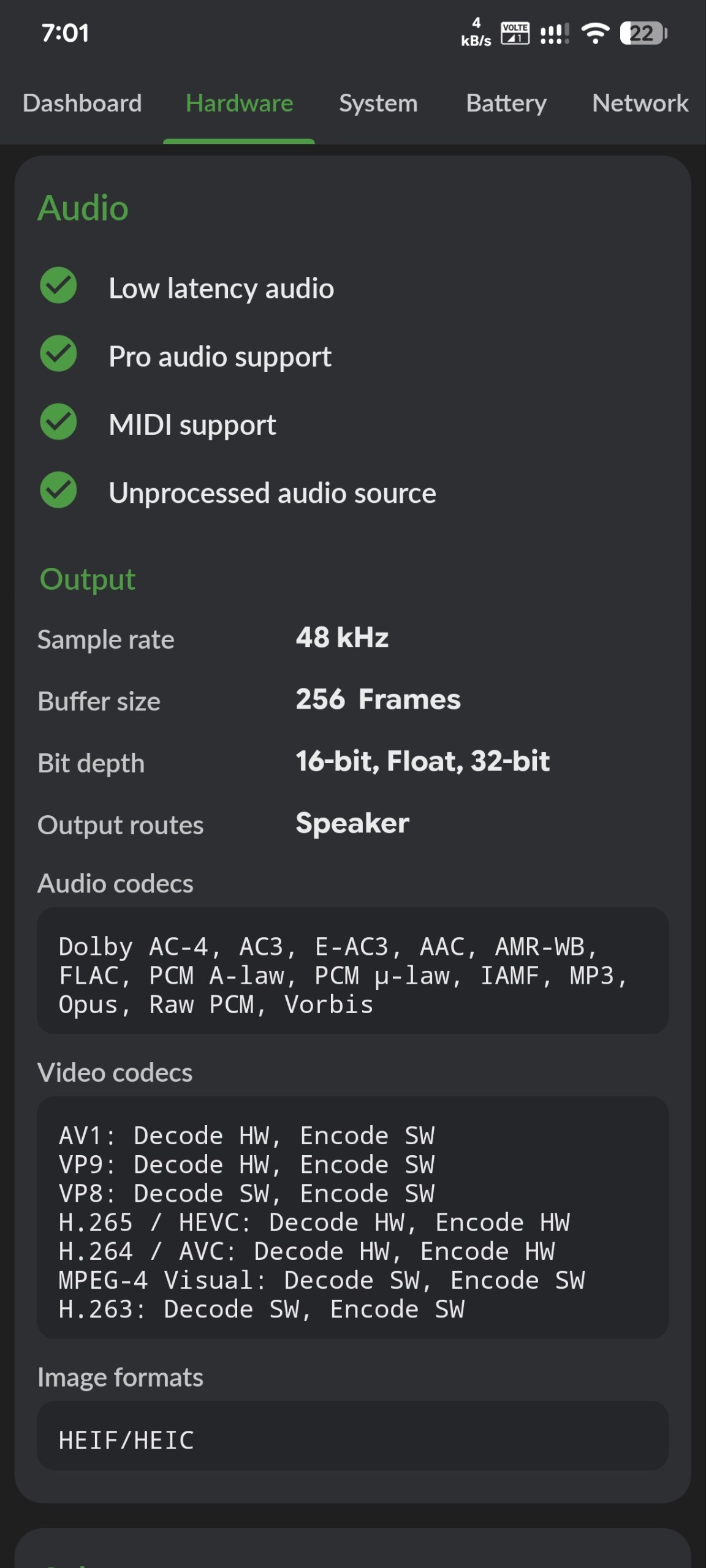Switch to the Dashboard tab
The height and width of the screenshot is (1568, 706).
(x=82, y=103)
